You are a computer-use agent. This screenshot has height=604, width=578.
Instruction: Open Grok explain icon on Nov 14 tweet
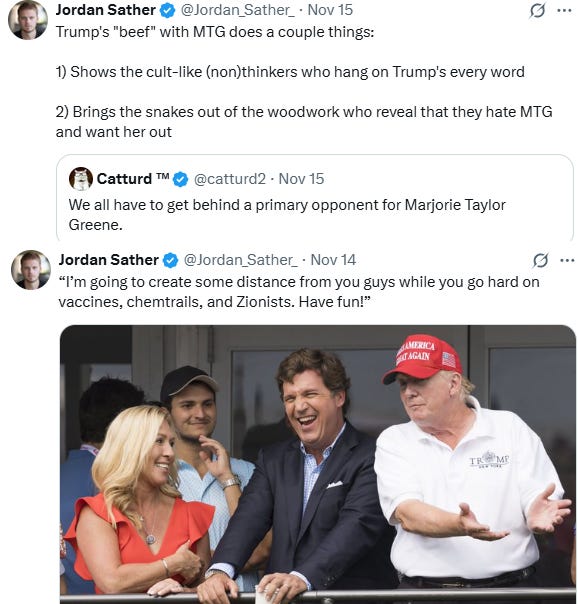coord(540,261)
